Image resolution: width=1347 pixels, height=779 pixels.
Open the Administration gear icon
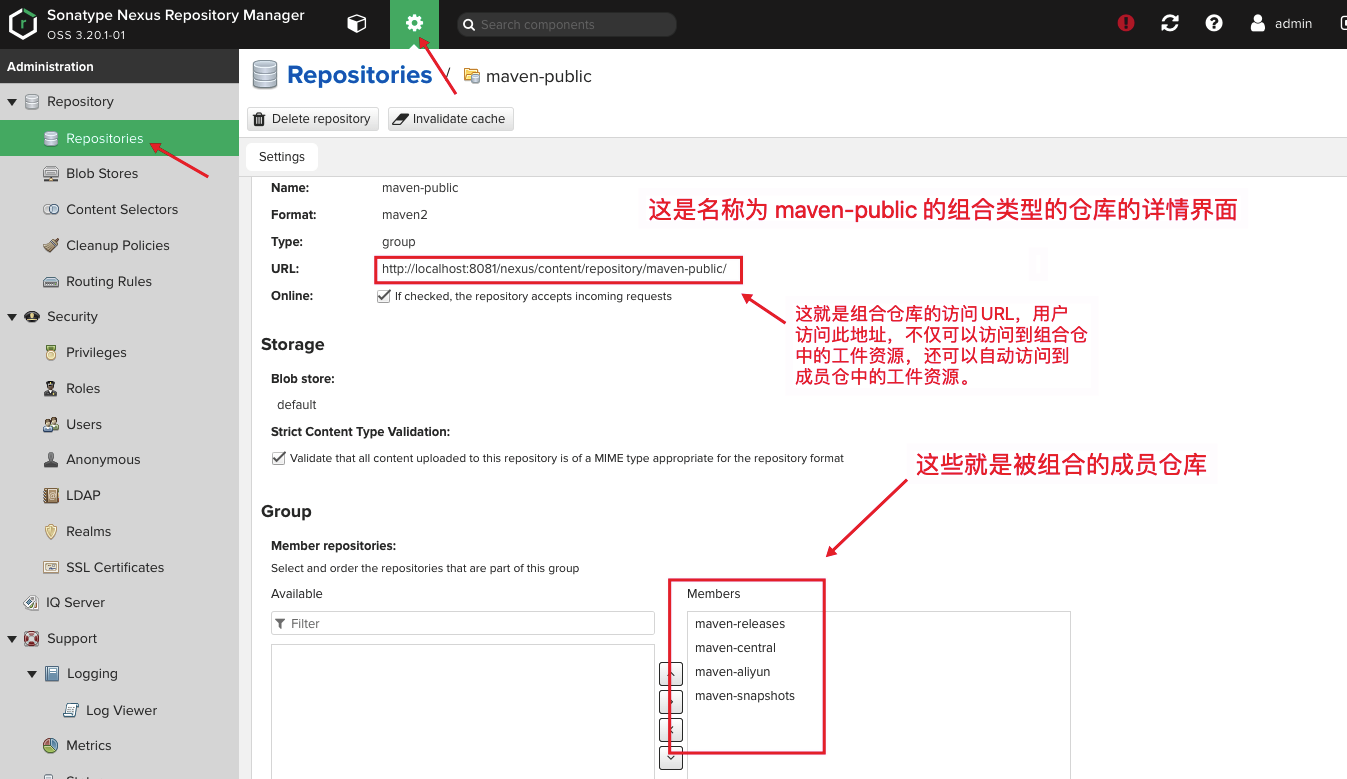(x=414, y=24)
